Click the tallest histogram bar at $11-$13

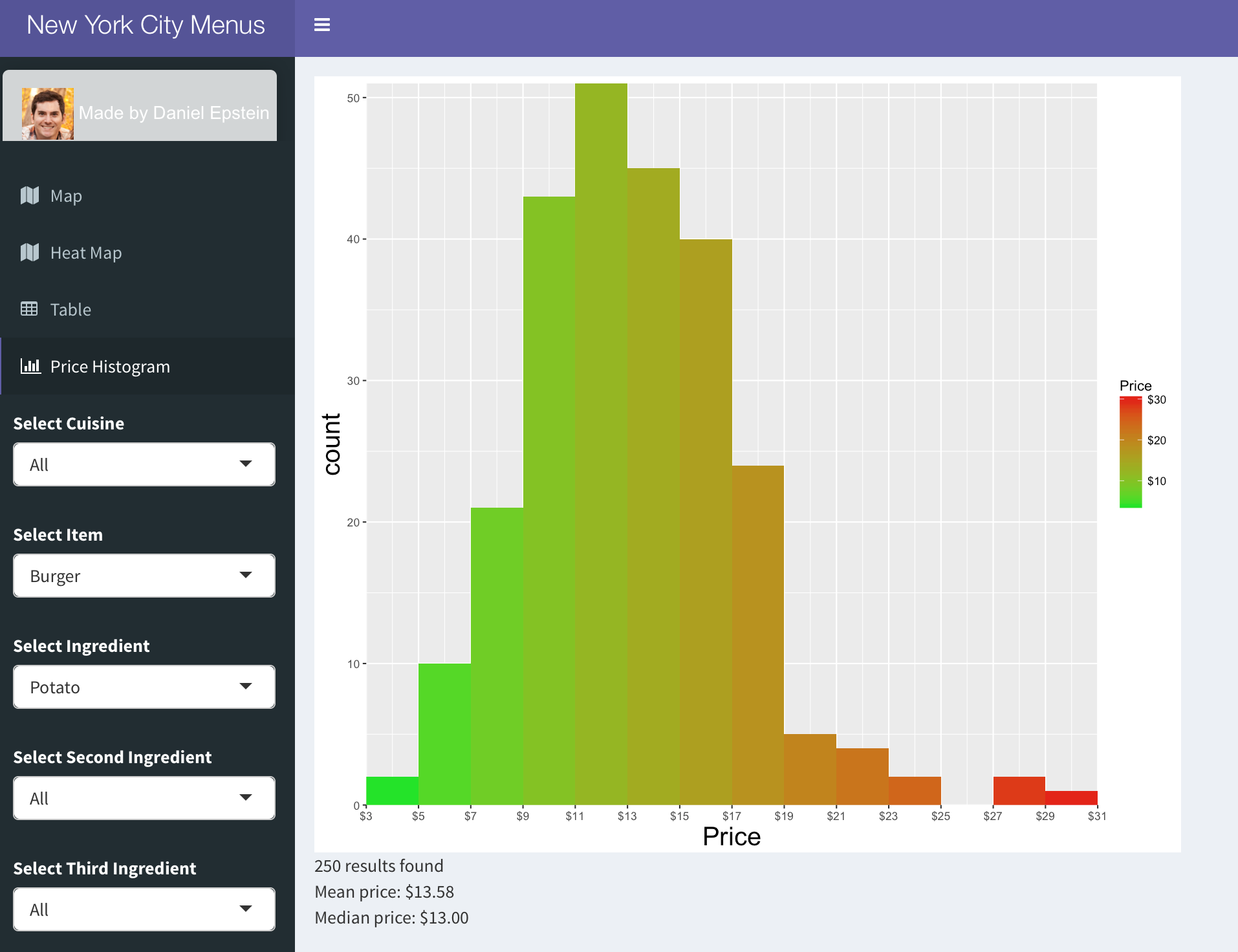[x=601, y=444]
